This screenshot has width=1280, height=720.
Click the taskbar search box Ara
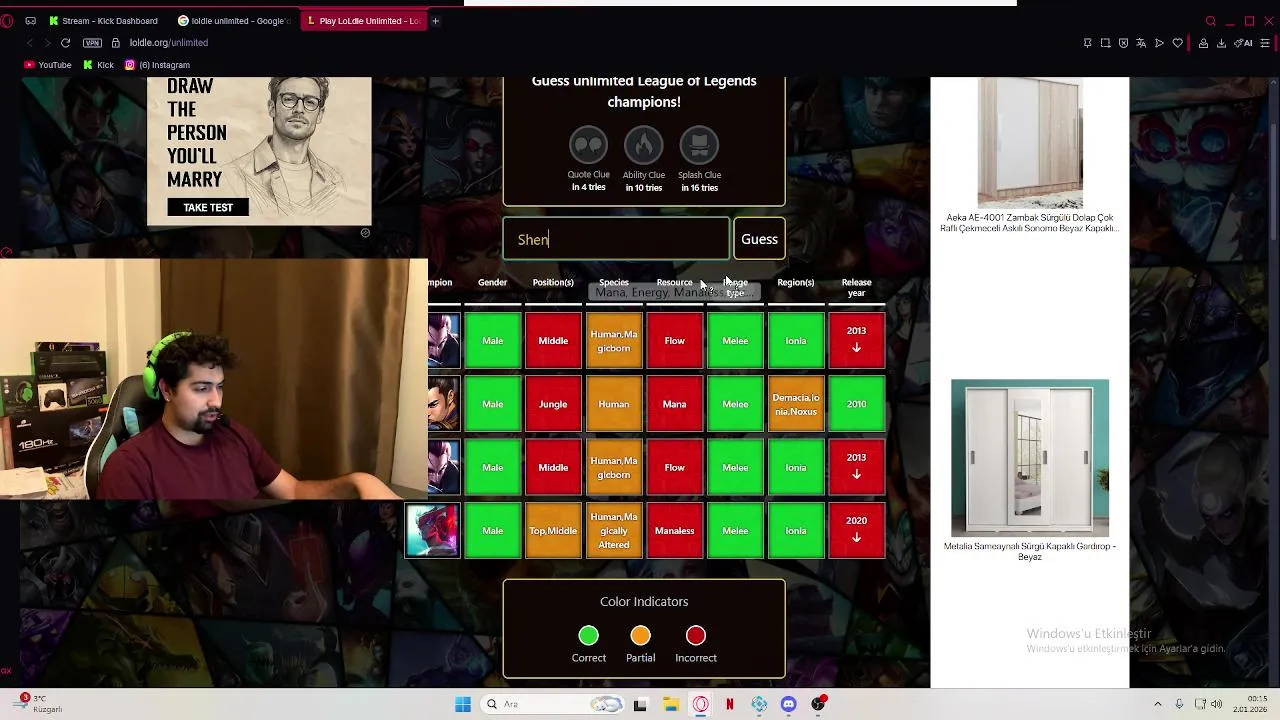552,705
